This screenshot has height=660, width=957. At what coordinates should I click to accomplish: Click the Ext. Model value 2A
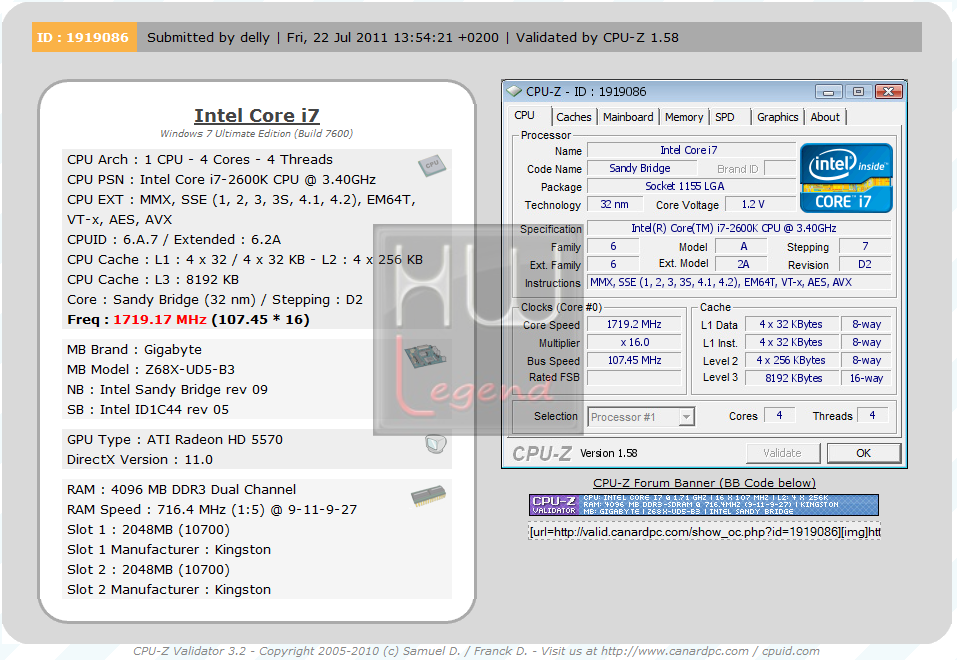[x=743, y=264]
